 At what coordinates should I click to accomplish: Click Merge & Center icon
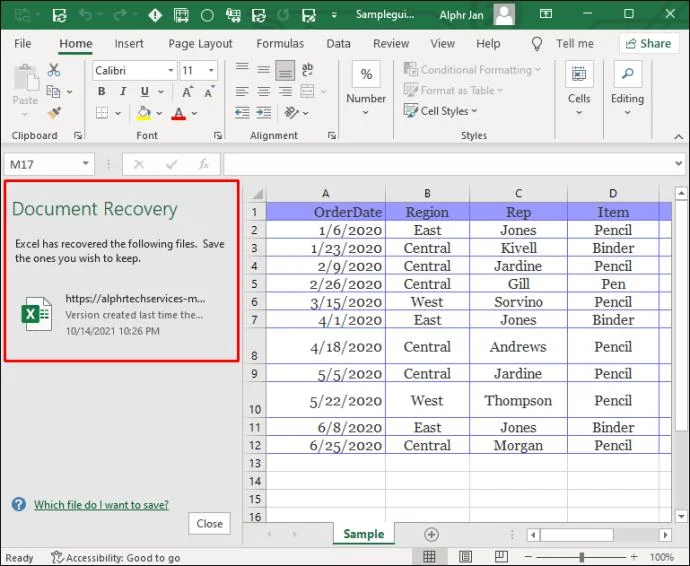tap(307, 92)
